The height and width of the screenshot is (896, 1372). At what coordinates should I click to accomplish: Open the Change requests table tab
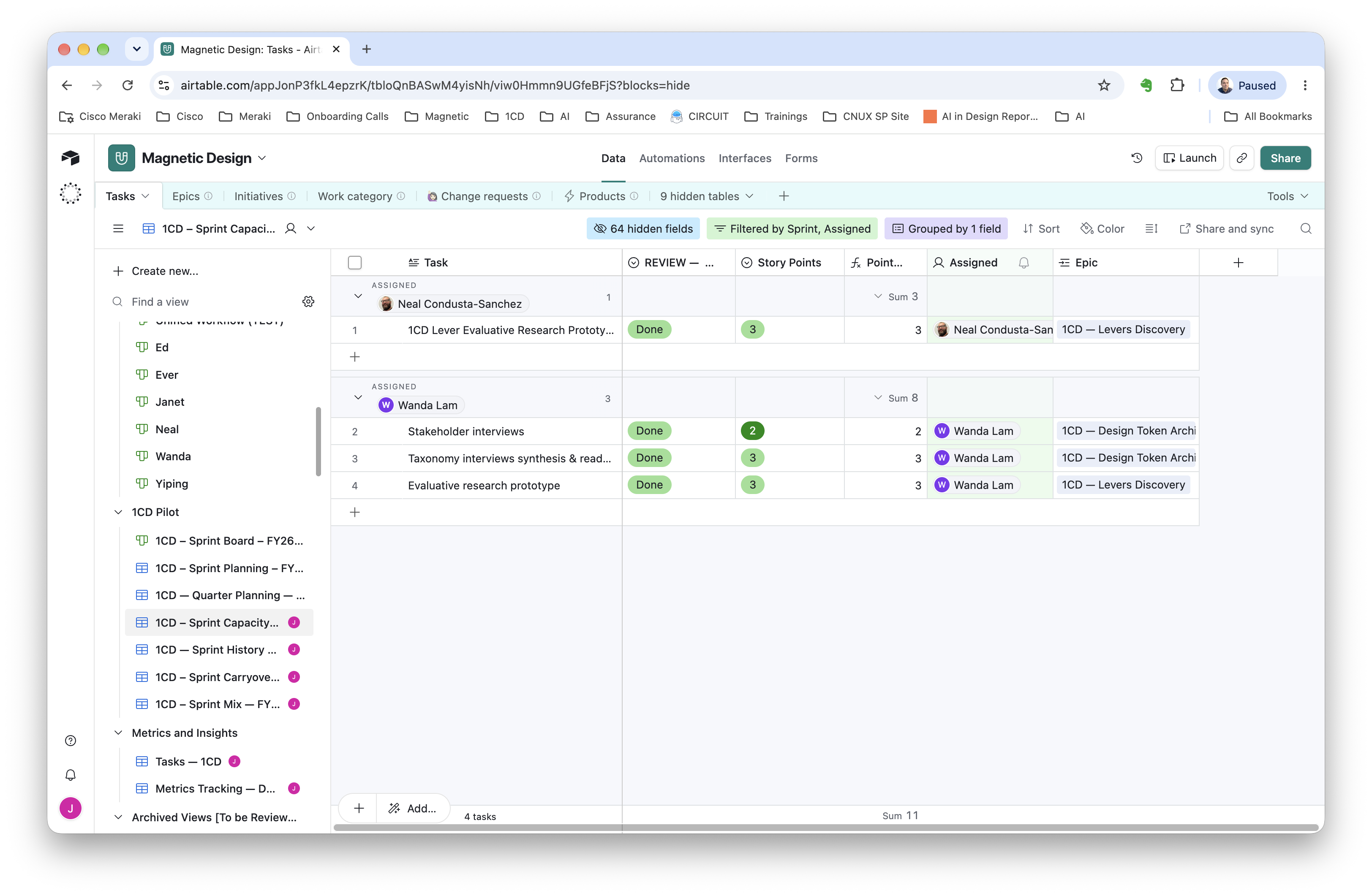point(484,196)
